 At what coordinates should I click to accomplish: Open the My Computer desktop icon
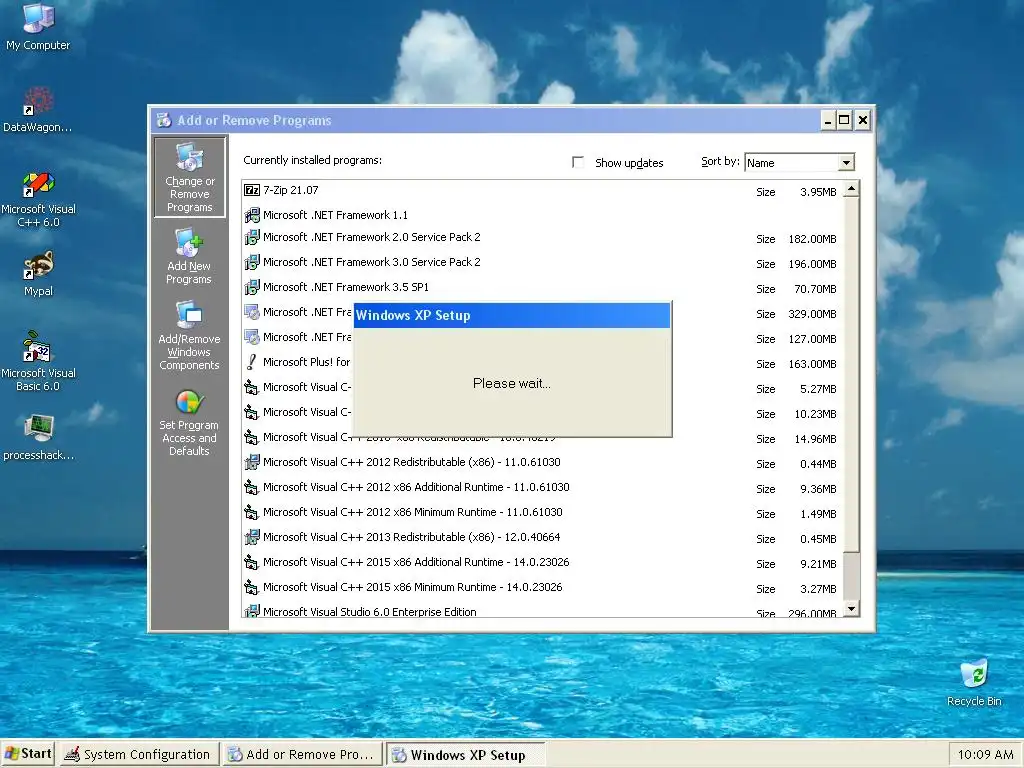38,26
